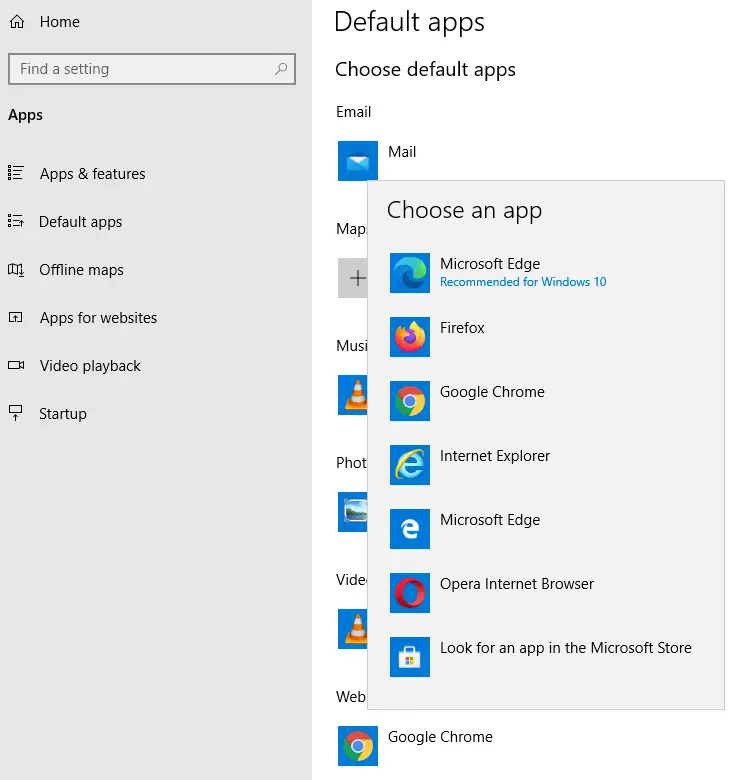
Task: Click the Photos app icon
Action: coord(353,512)
